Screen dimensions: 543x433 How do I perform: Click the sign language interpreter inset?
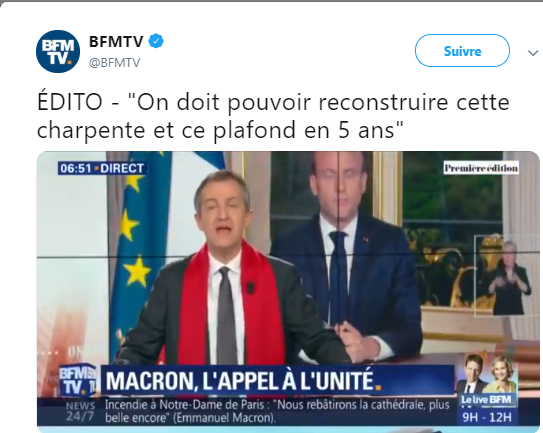tap(501, 275)
